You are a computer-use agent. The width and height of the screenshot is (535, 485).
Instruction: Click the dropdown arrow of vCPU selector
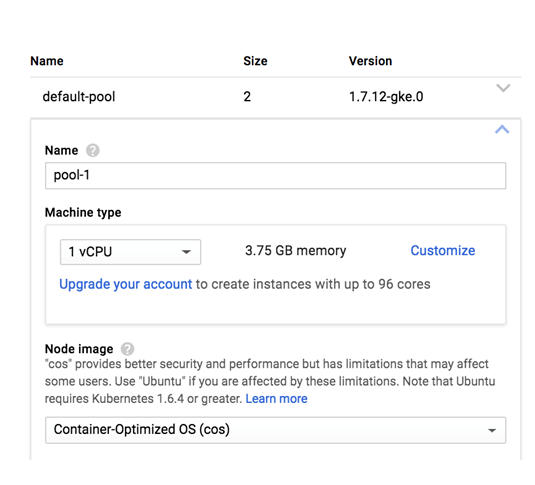click(x=186, y=252)
